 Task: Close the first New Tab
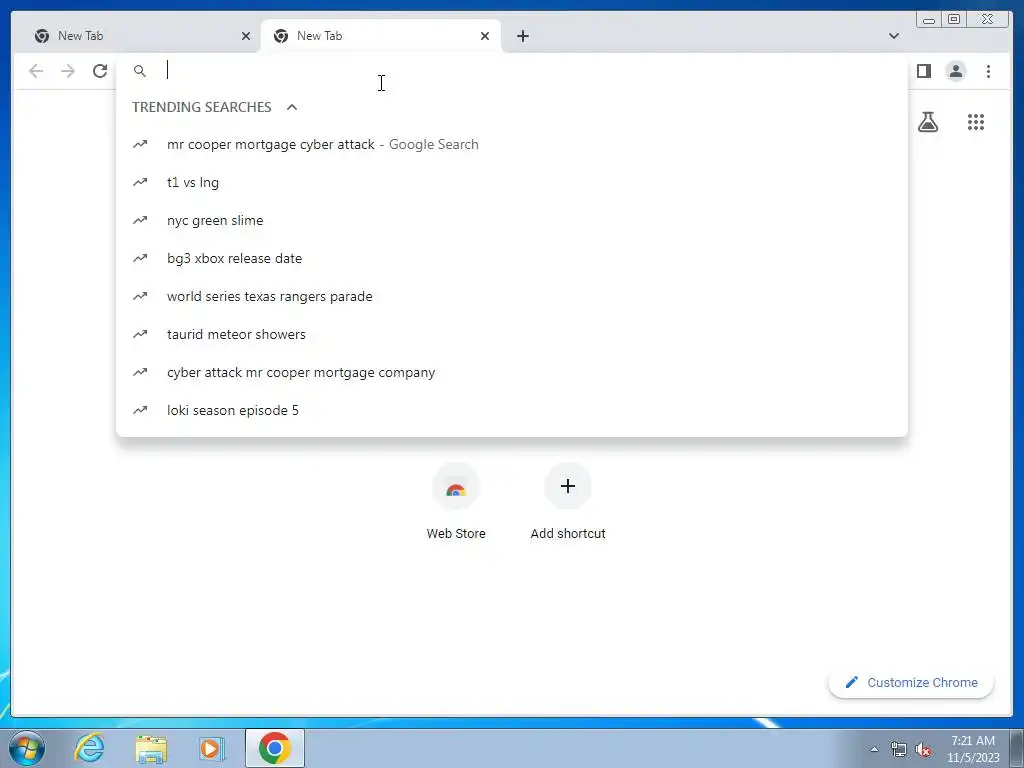pyautogui.click(x=246, y=36)
